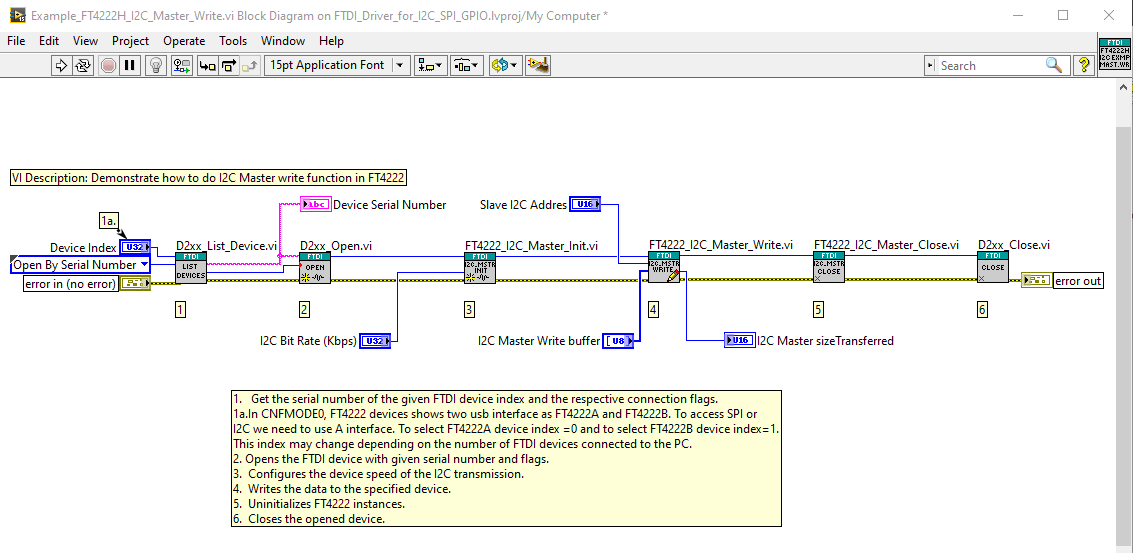Click the Run Continuously button
This screenshot has height=553, width=1133.
pos(83,65)
